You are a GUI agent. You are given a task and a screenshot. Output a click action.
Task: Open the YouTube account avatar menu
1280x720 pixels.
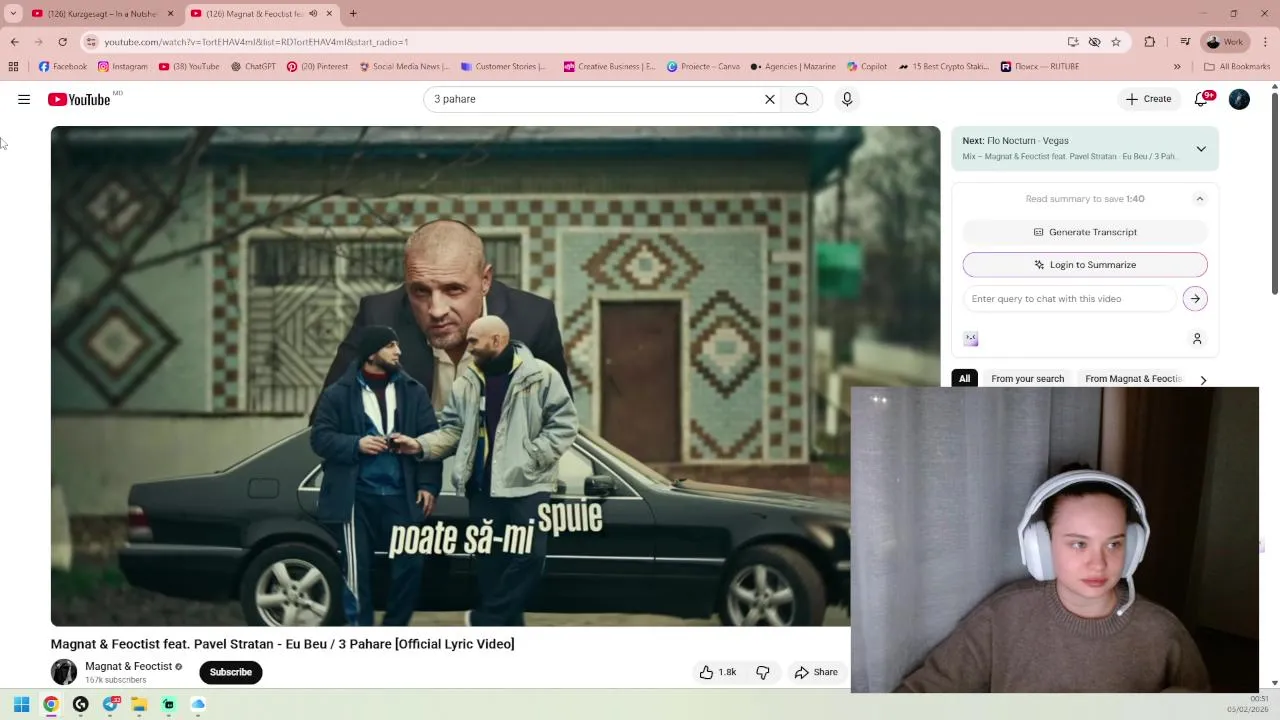(x=1239, y=99)
